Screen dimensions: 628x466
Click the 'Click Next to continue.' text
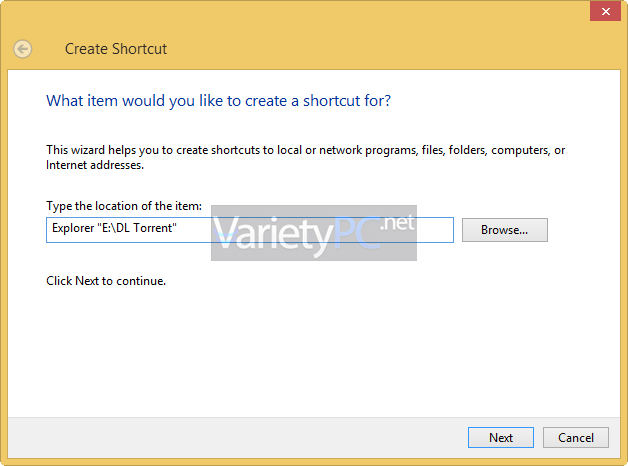point(106,281)
